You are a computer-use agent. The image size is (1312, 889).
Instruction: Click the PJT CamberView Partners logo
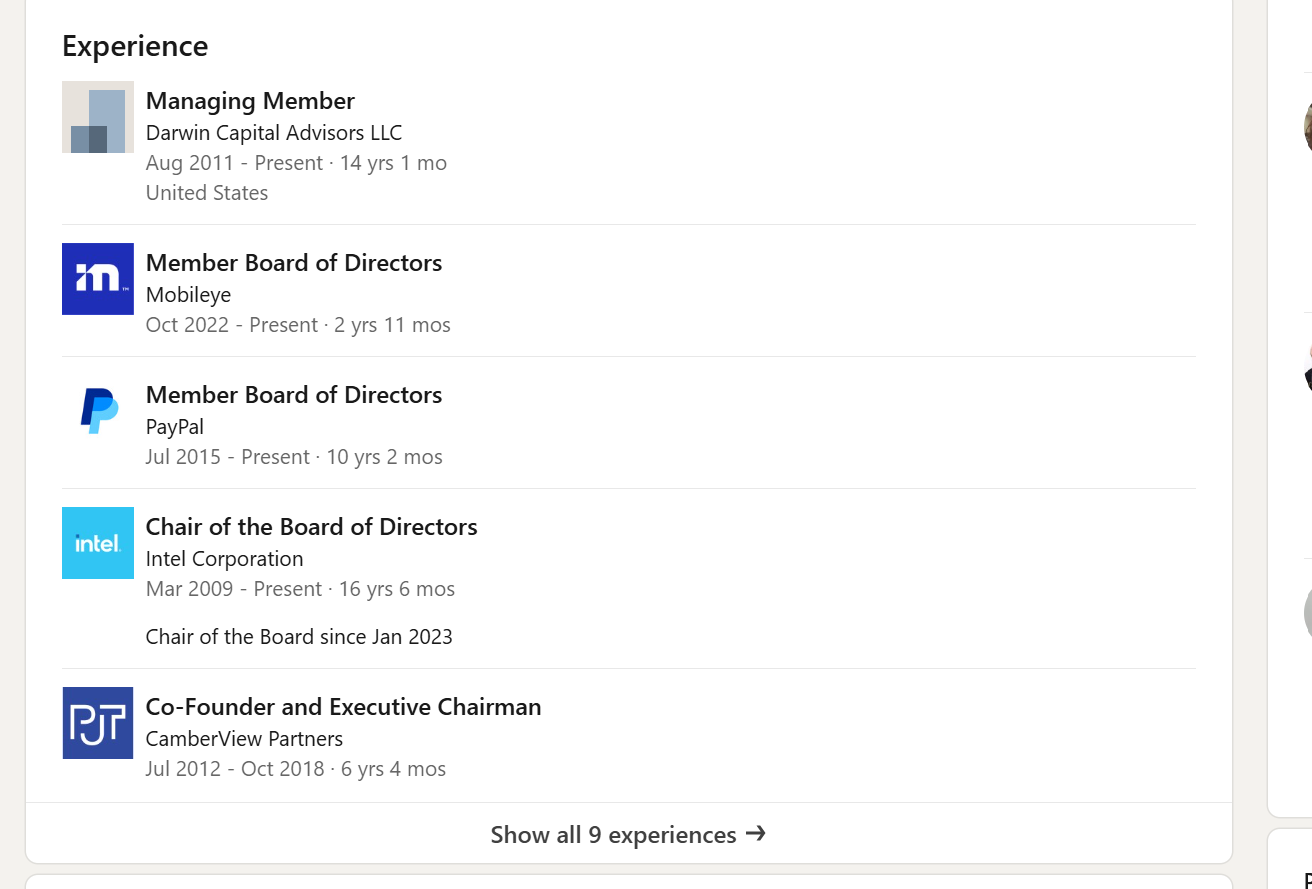click(98, 723)
